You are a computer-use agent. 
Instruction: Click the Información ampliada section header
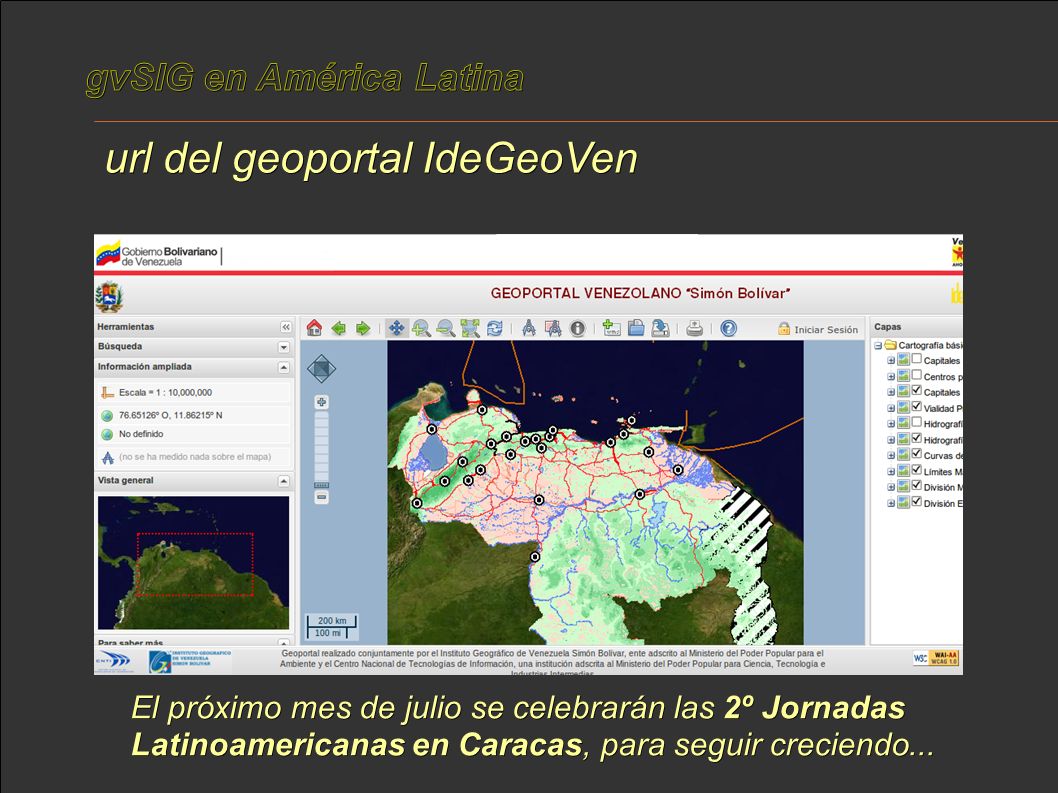pos(194,366)
